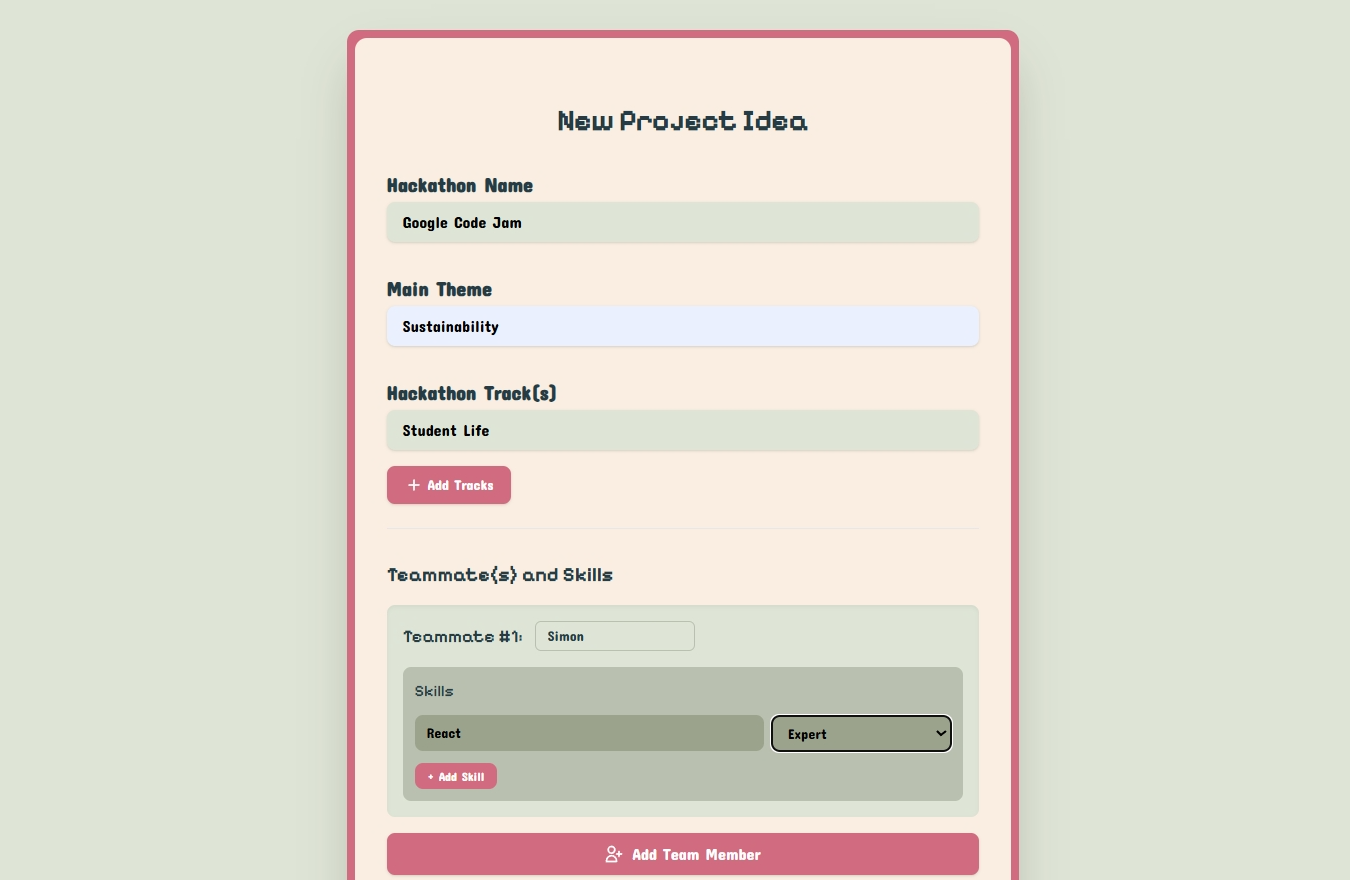
Task: Focus the Google Code Jam name field
Action: point(682,223)
